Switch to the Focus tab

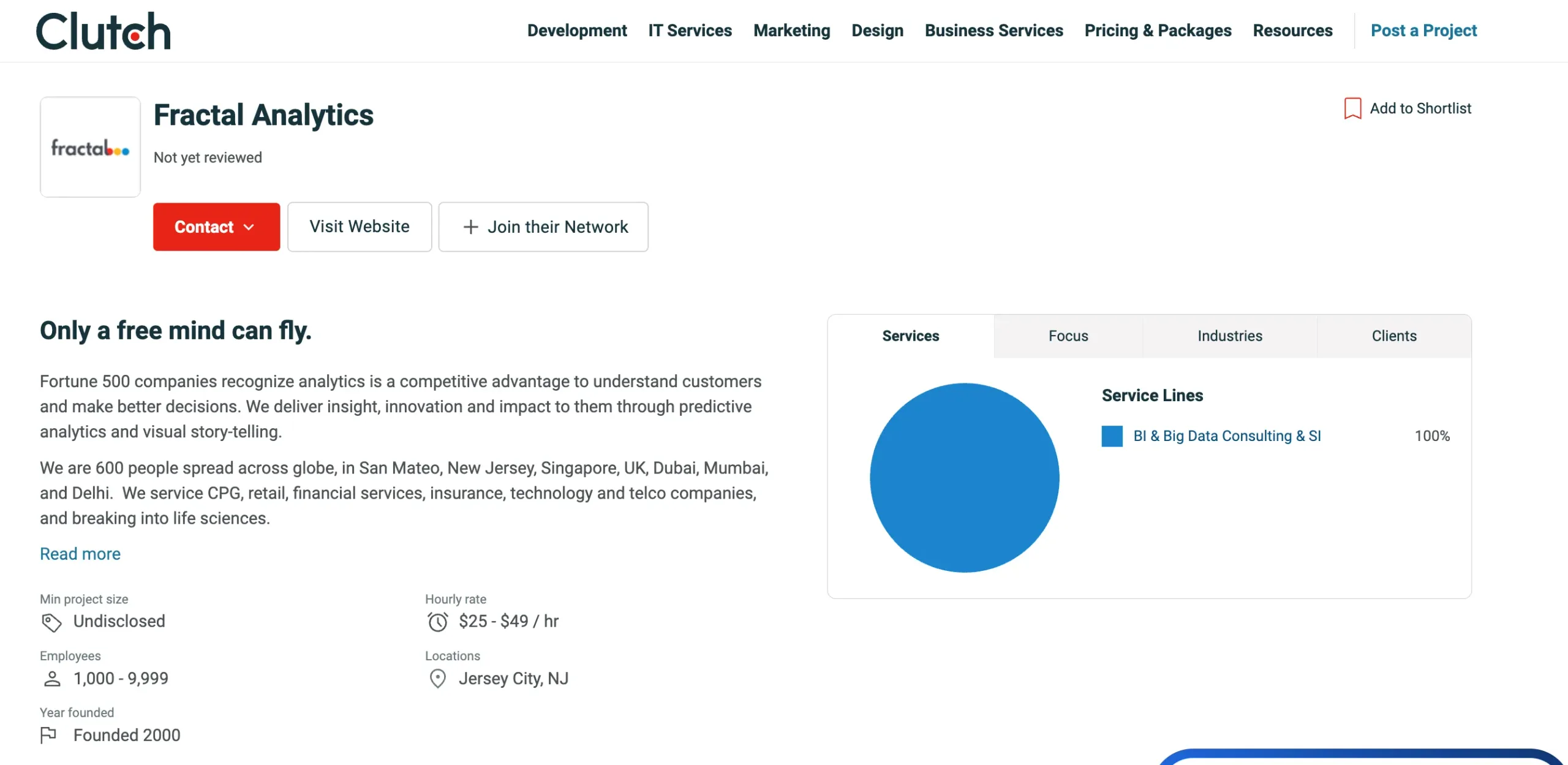pos(1068,336)
